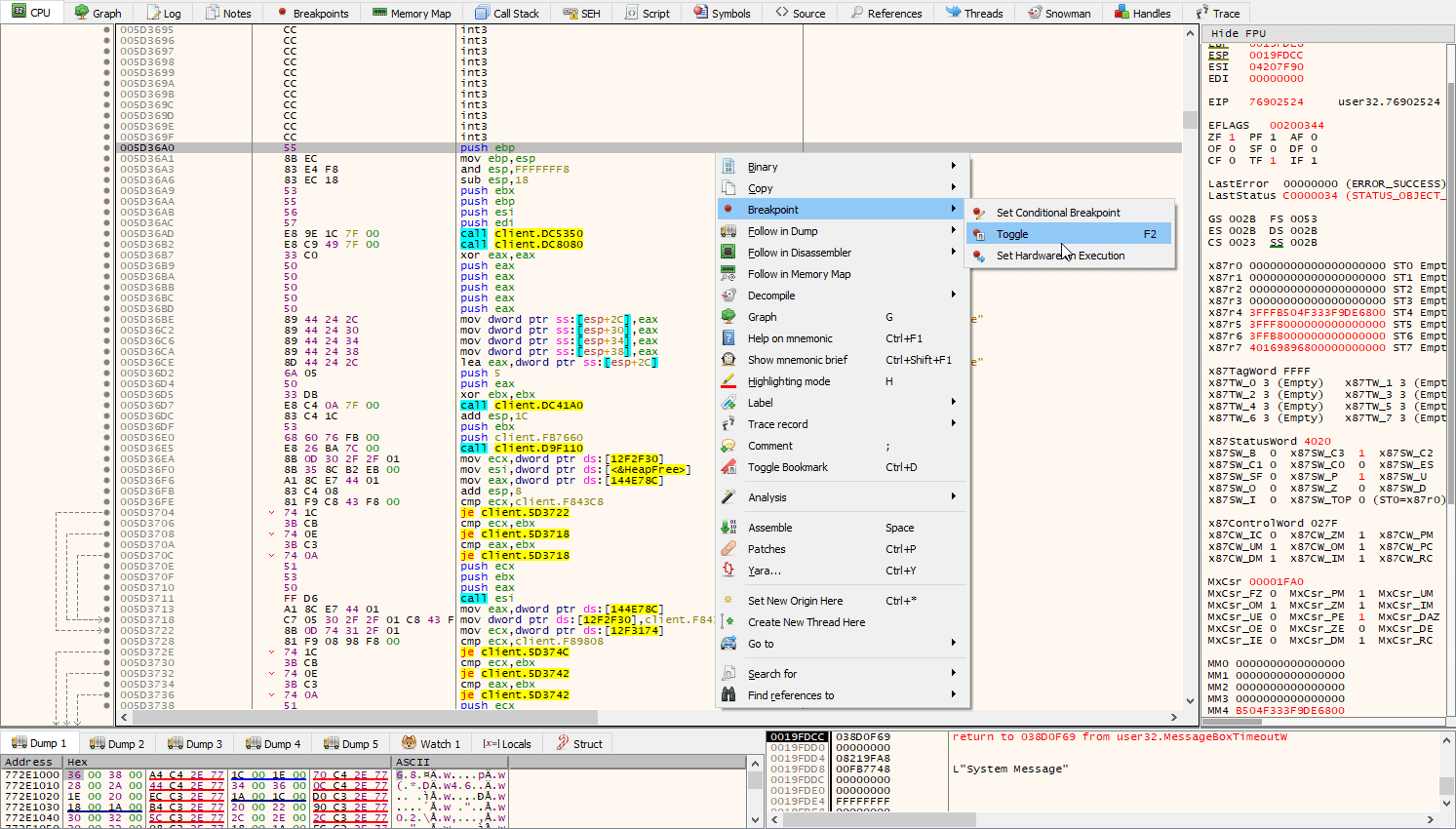This screenshot has height=829, width=1456.
Task: Expand the Go to submenu arrow
Action: coord(954,644)
